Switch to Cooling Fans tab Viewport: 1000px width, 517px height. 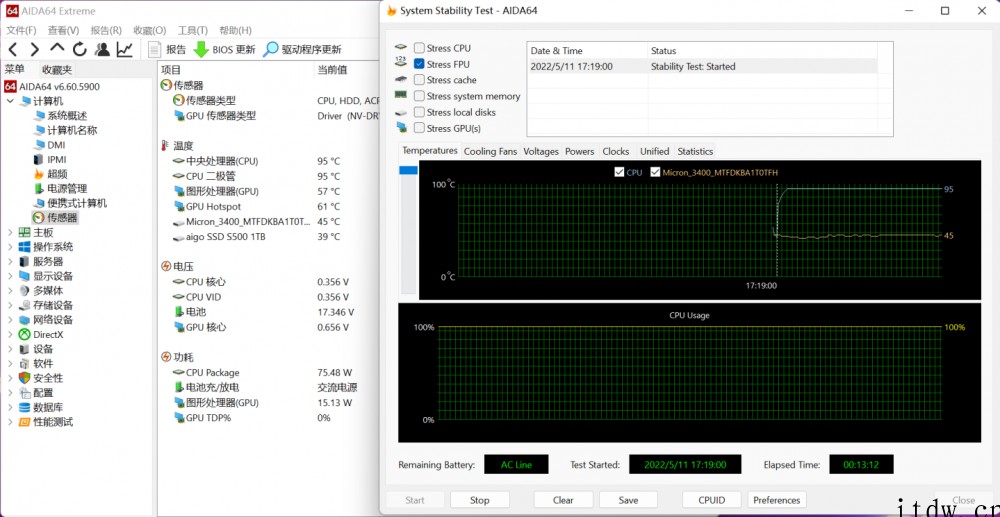coord(490,151)
